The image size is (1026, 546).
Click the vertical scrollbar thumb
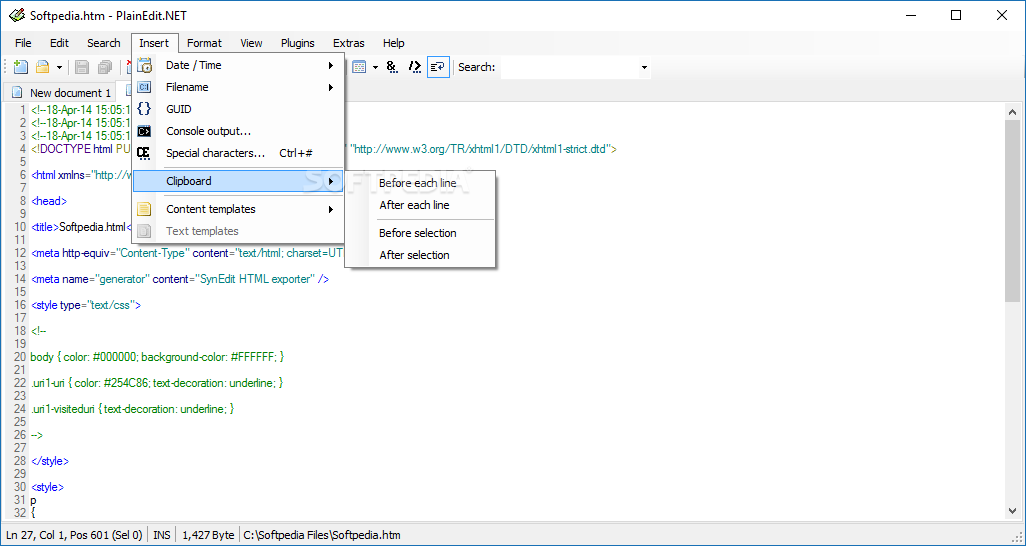coord(1012,211)
